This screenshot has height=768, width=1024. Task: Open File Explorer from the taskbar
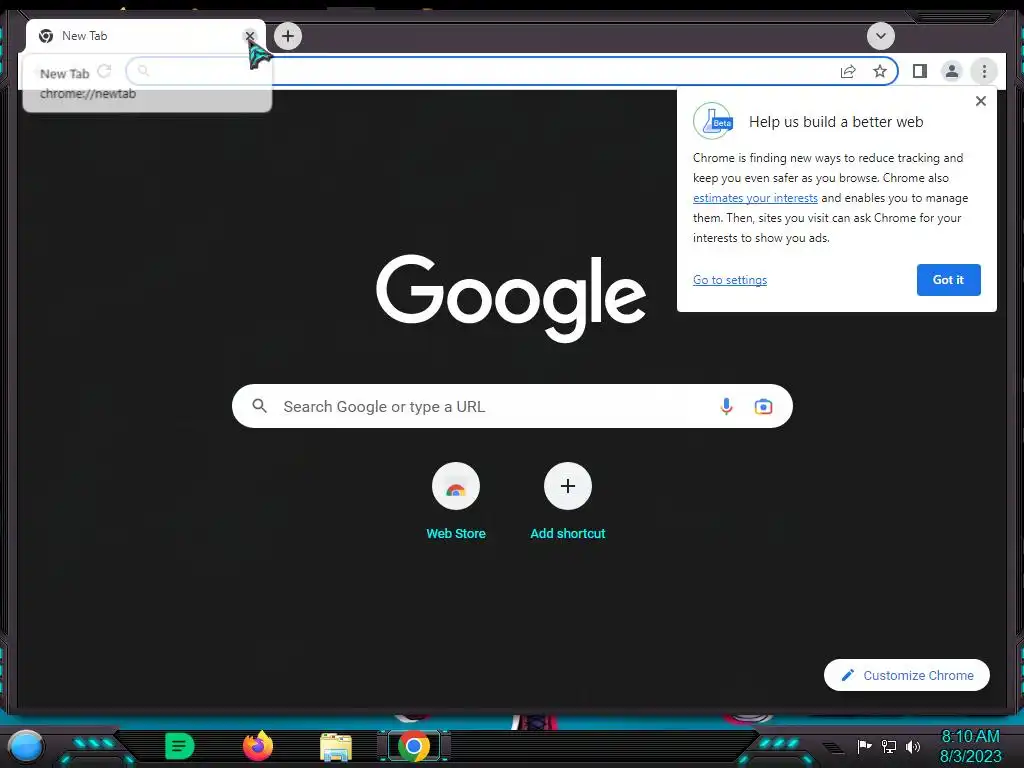336,746
